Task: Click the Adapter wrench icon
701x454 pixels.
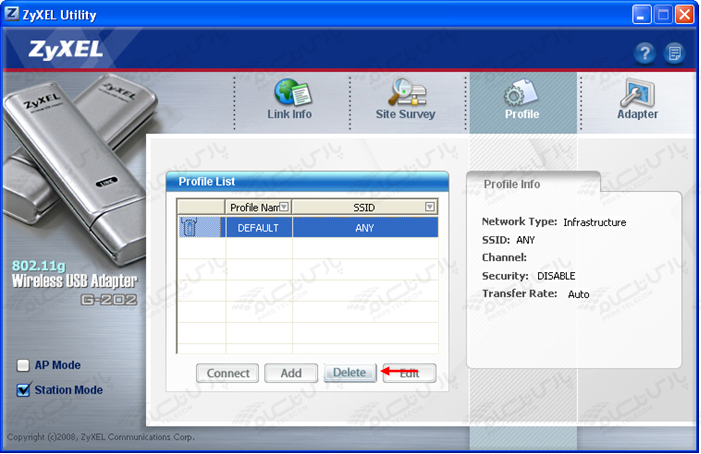Action: pyautogui.click(x=637, y=92)
